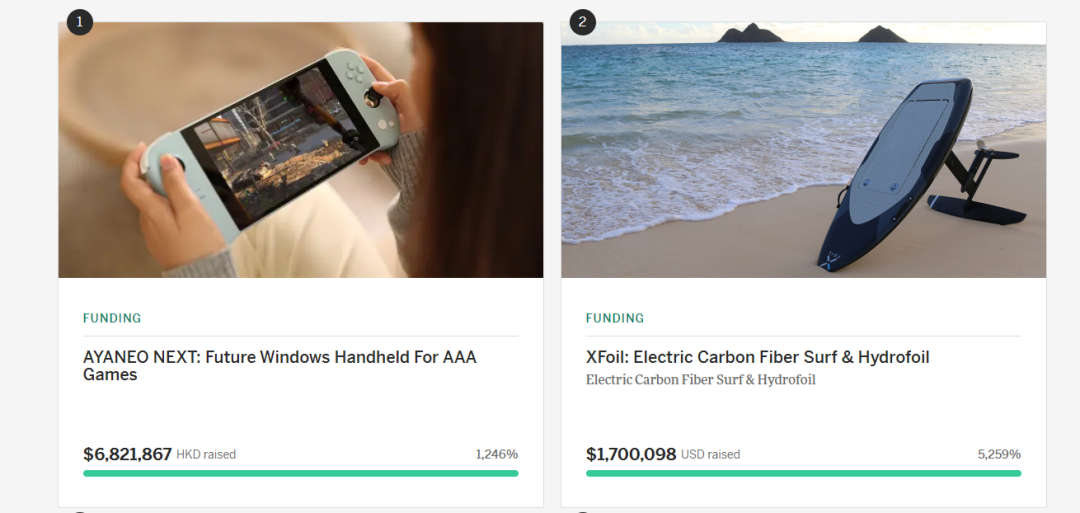Click the rank number 2 badge

583,21
